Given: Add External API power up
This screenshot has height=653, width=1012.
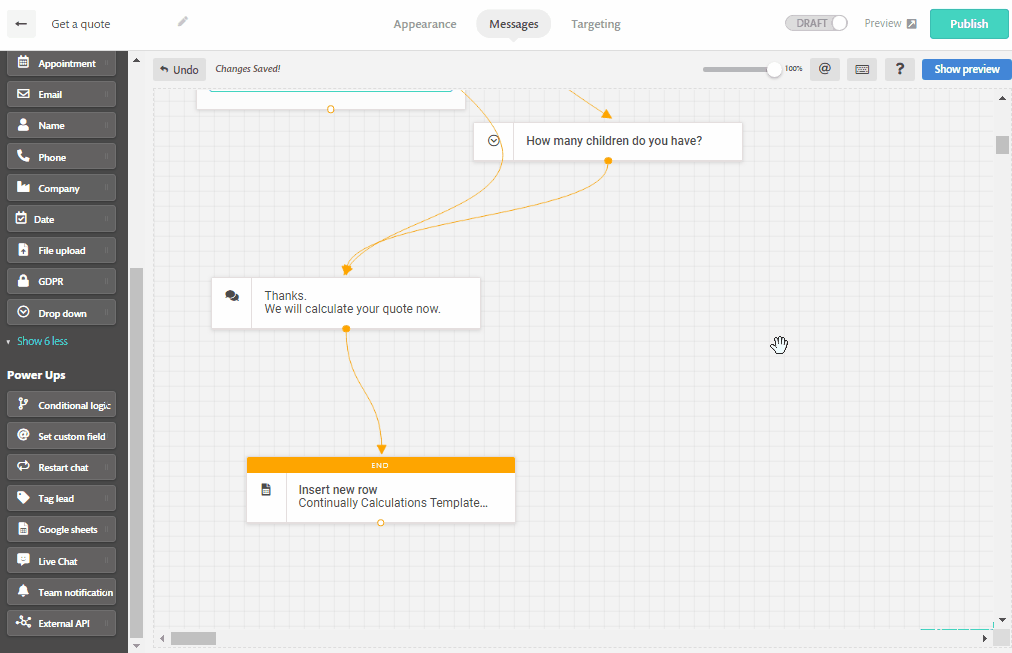Looking at the screenshot, I should (61, 623).
